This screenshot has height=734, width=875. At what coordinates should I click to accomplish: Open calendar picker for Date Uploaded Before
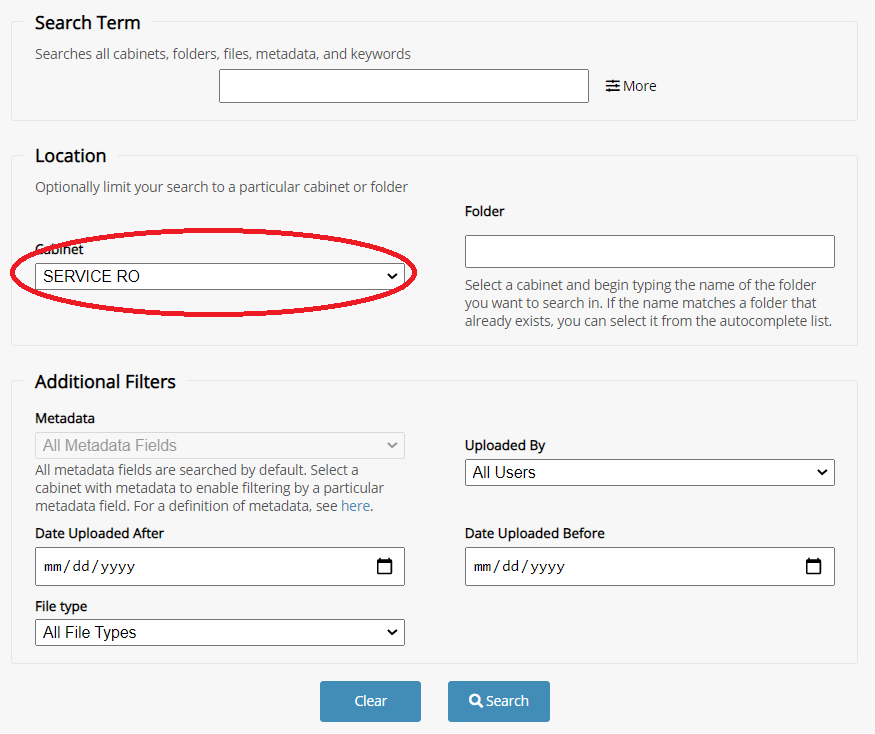point(814,567)
